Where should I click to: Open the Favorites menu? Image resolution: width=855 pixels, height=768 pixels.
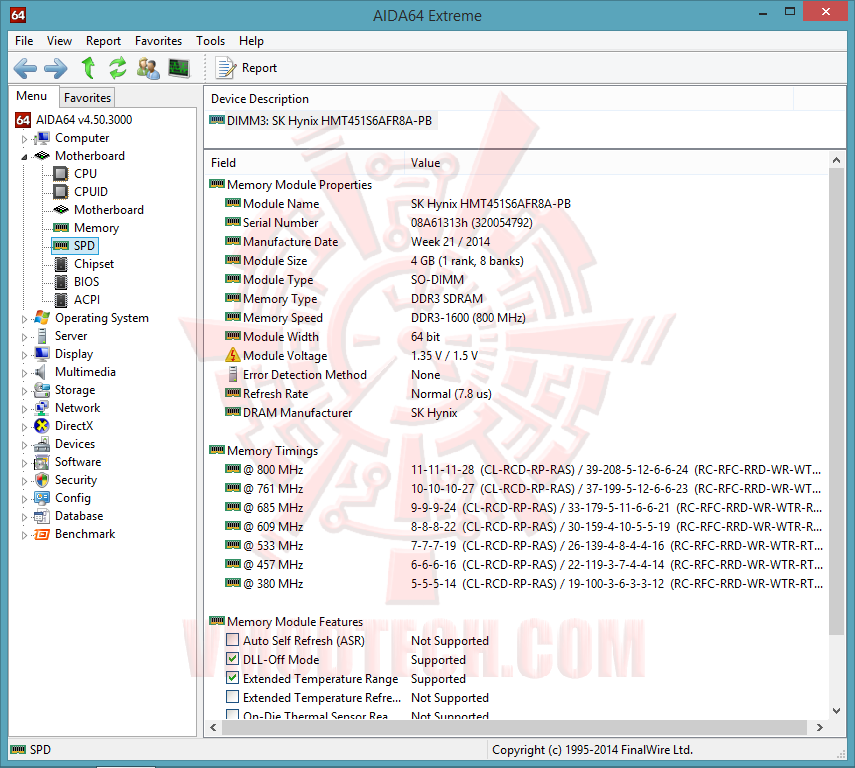pyautogui.click(x=159, y=41)
